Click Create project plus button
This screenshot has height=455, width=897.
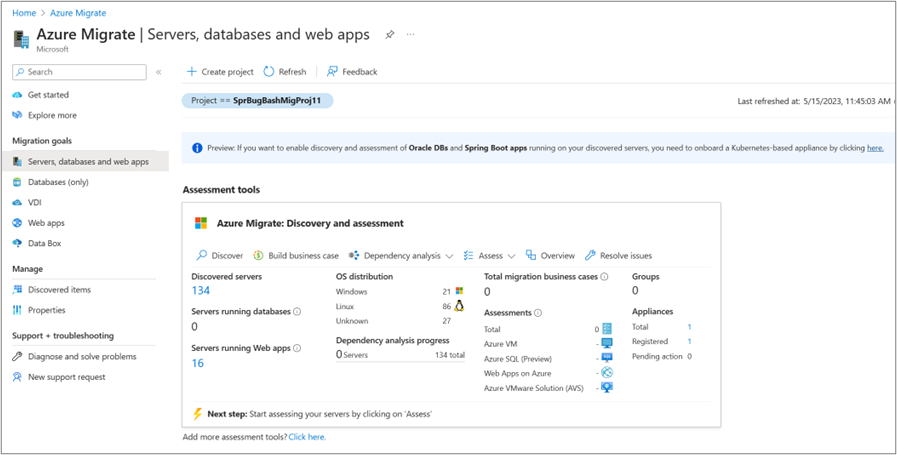tap(192, 72)
